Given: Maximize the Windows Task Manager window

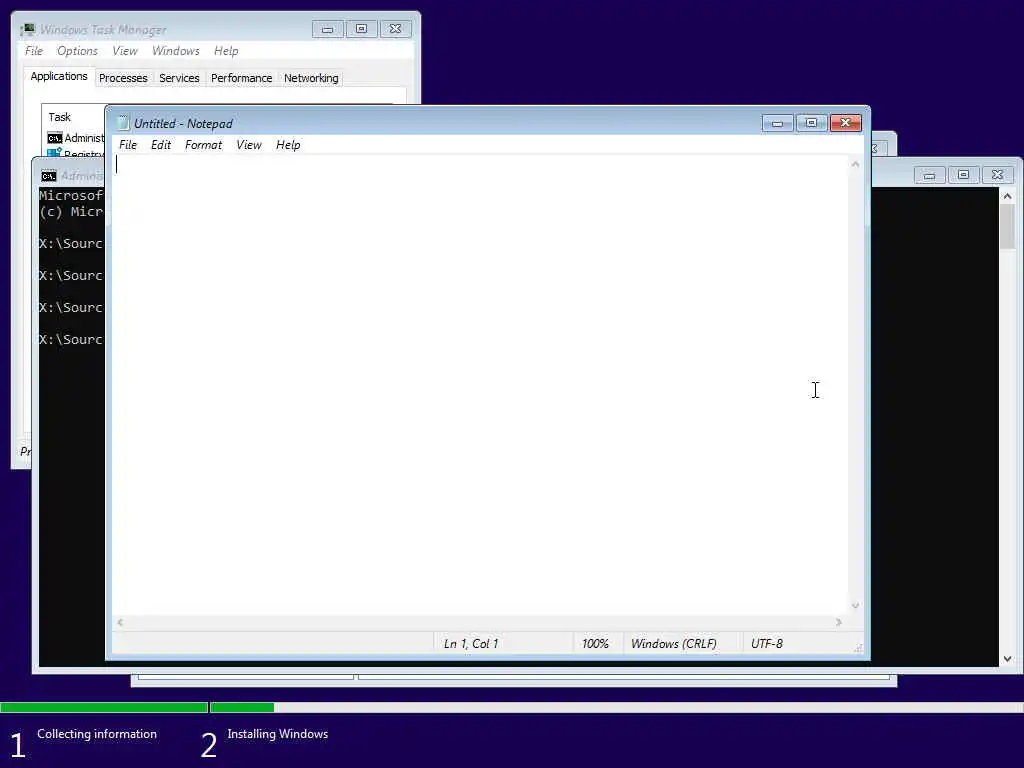Looking at the screenshot, I should [x=362, y=29].
